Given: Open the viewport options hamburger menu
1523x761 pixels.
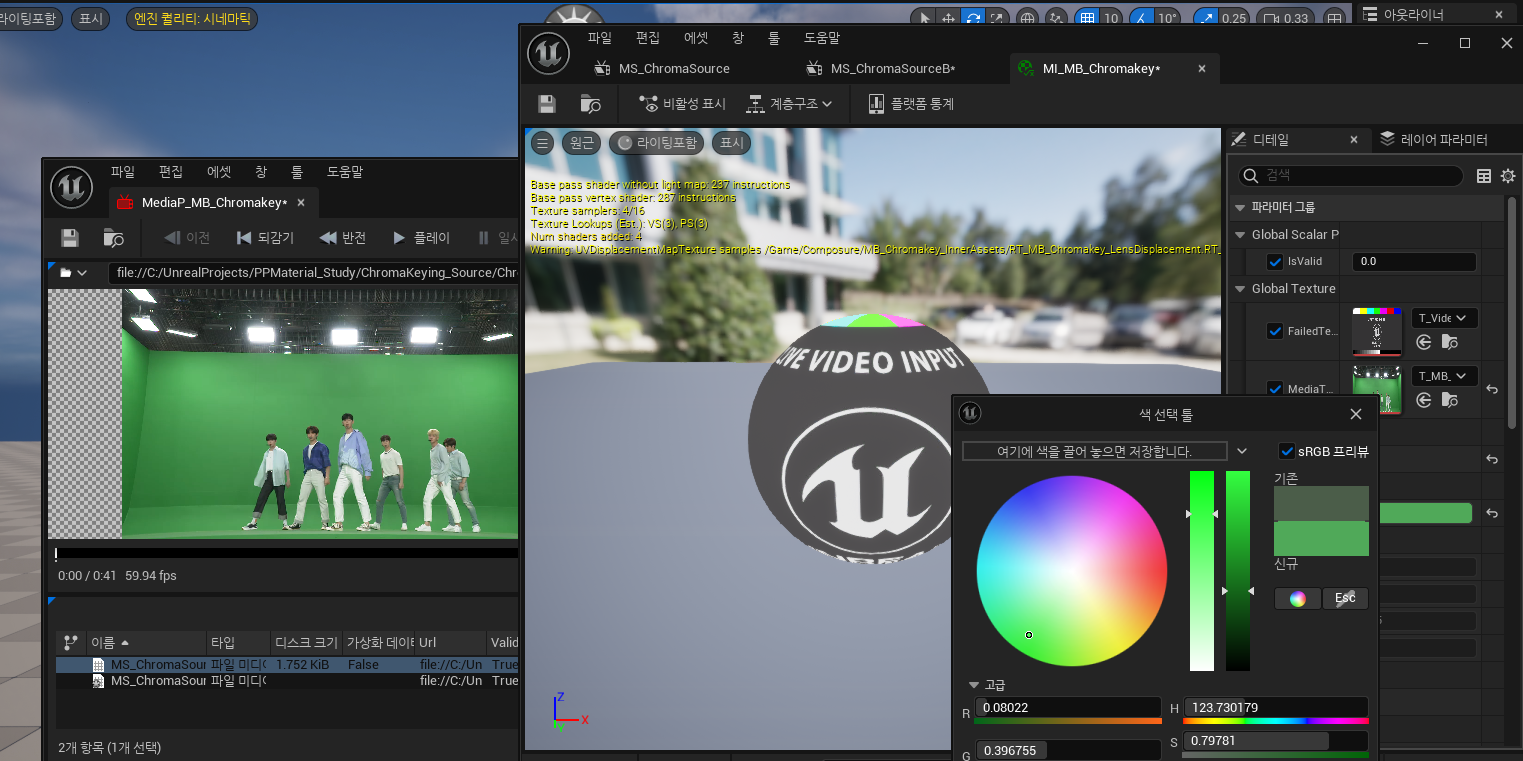Looking at the screenshot, I should pos(542,143).
